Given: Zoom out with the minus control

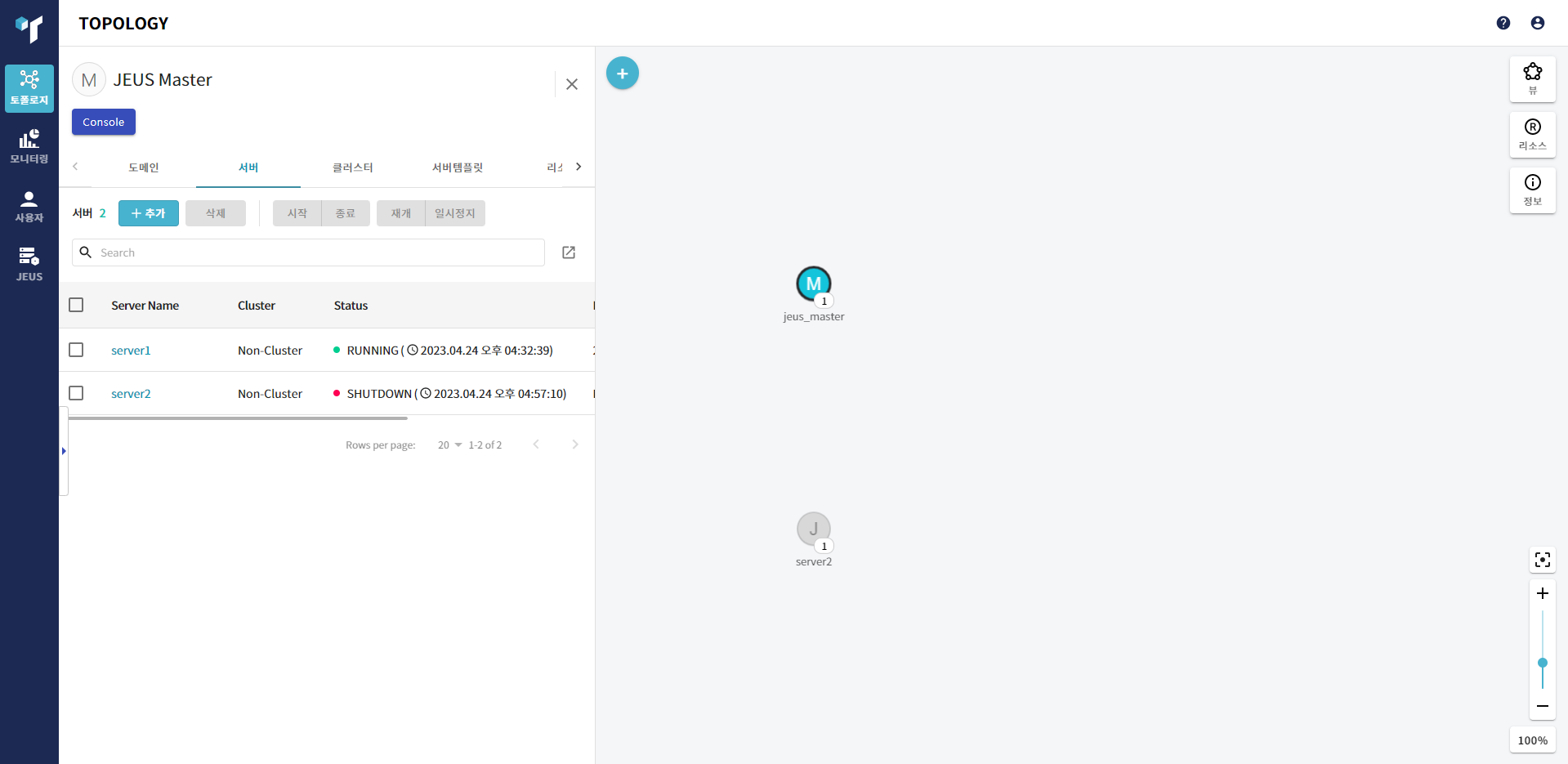Looking at the screenshot, I should tap(1543, 706).
